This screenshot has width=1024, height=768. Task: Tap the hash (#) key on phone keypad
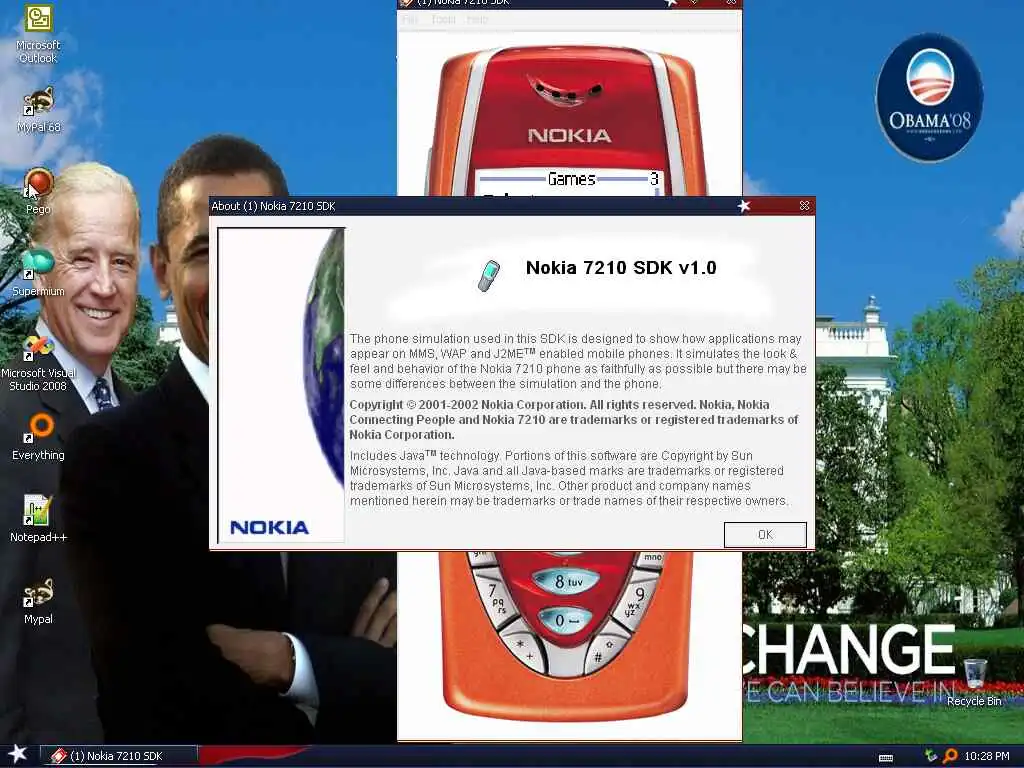604,652
